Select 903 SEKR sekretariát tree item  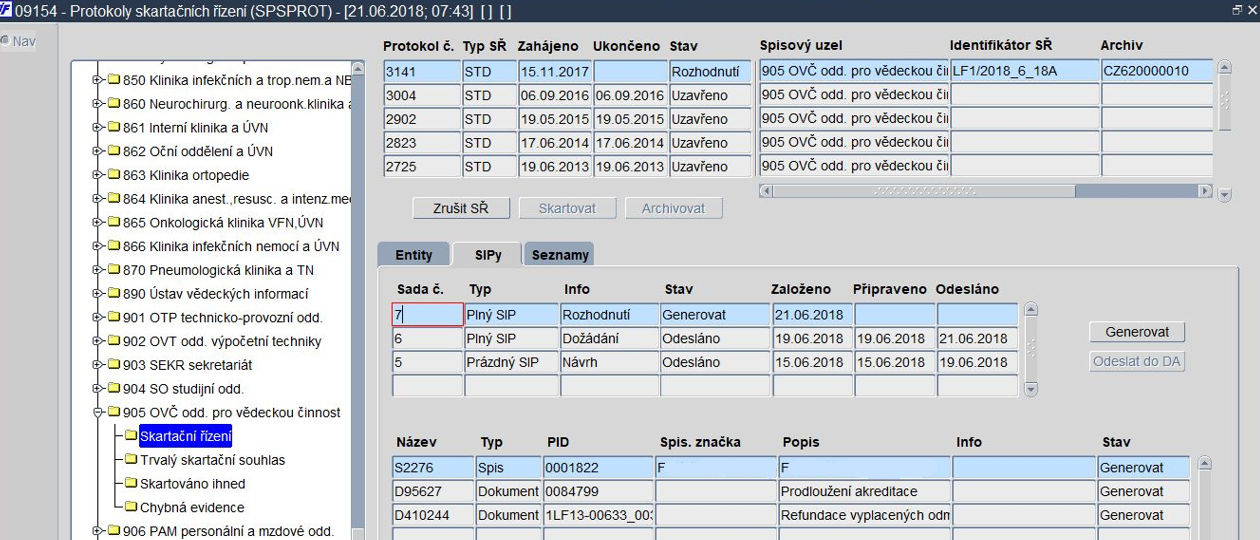(187, 365)
